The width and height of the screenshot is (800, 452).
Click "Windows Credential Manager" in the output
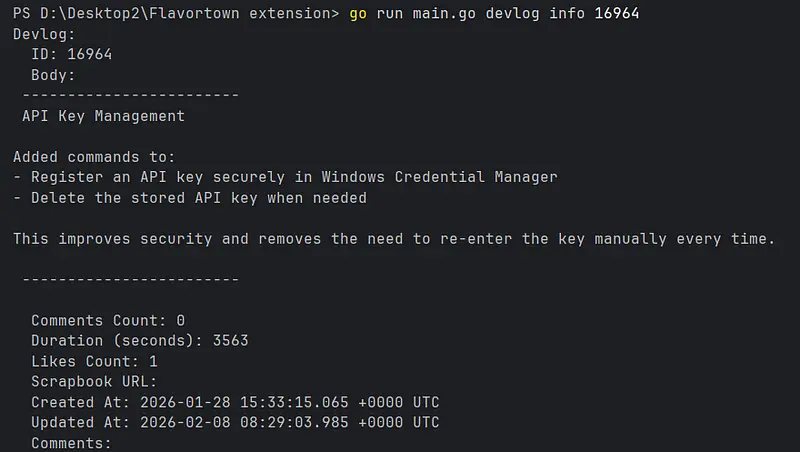click(440, 177)
